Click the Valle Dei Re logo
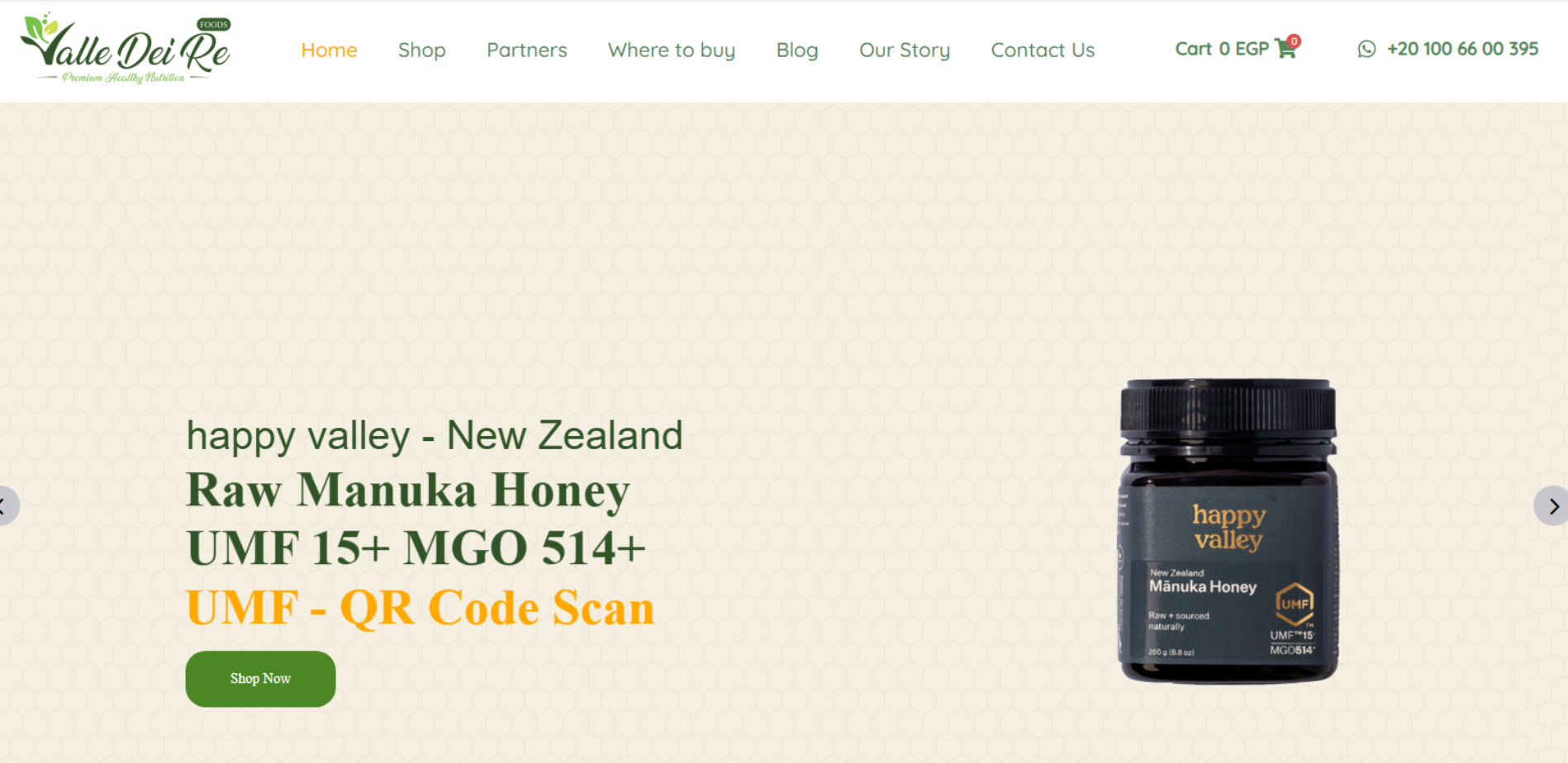 [126, 50]
